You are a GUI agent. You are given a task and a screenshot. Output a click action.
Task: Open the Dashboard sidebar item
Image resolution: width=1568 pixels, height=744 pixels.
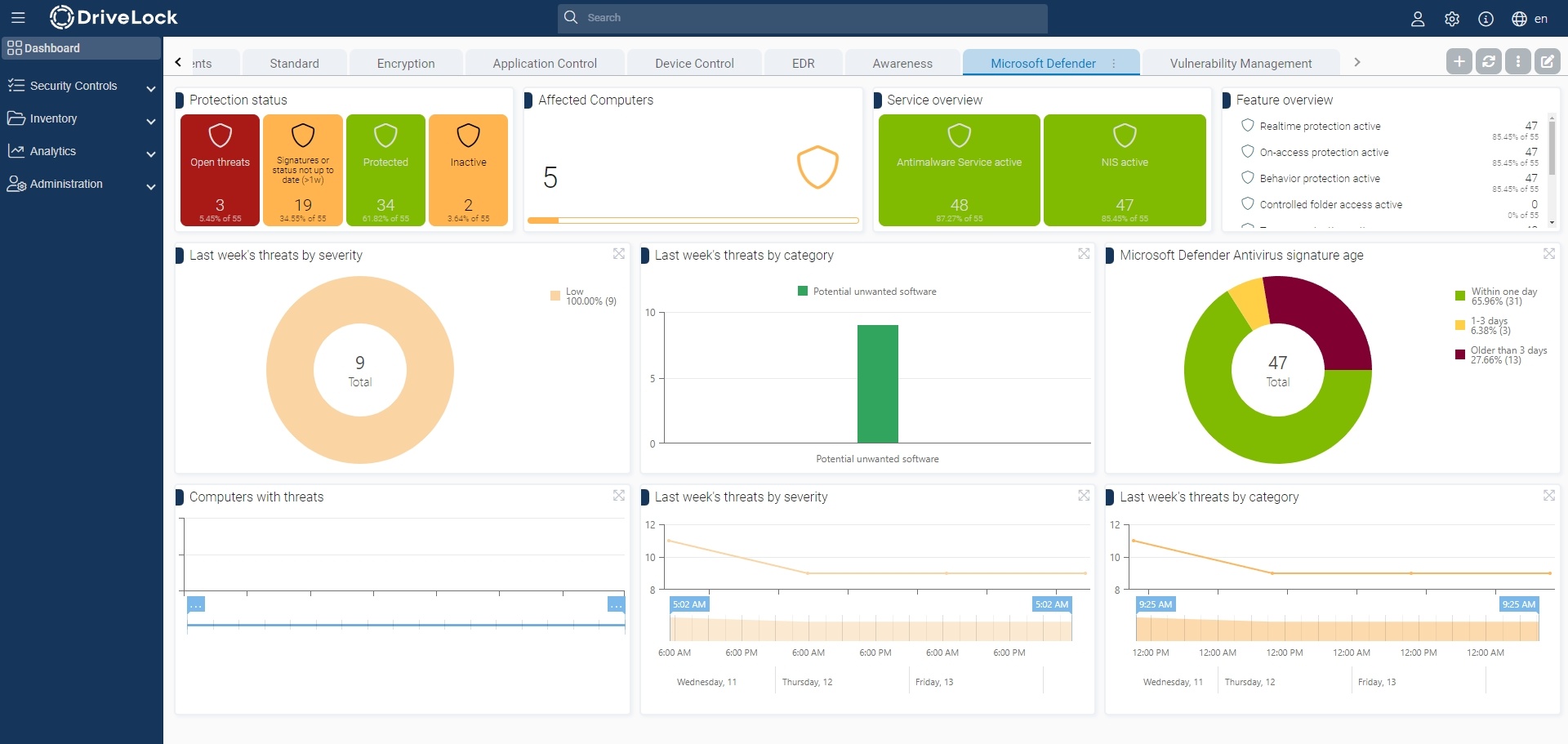tap(81, 48)
